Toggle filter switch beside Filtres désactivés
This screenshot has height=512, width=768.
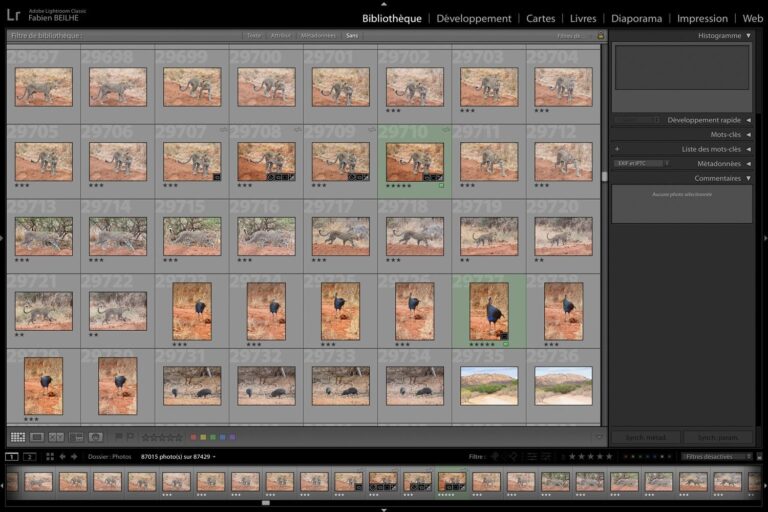coord(758,456)
